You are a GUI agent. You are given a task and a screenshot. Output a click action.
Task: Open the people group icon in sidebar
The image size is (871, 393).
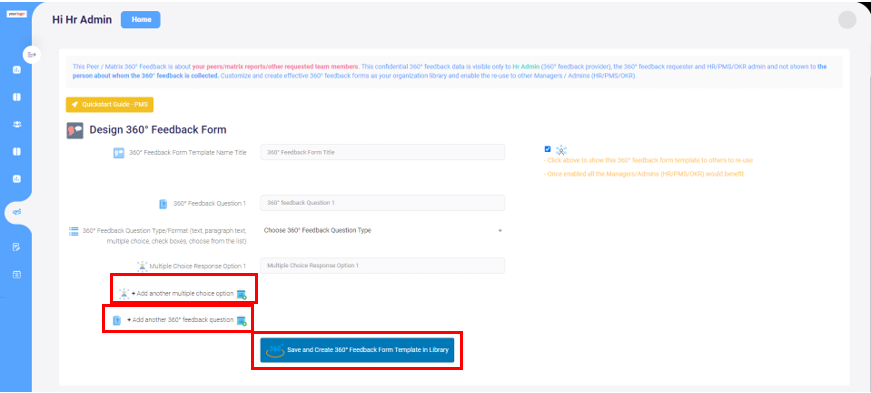coord(17,125)
